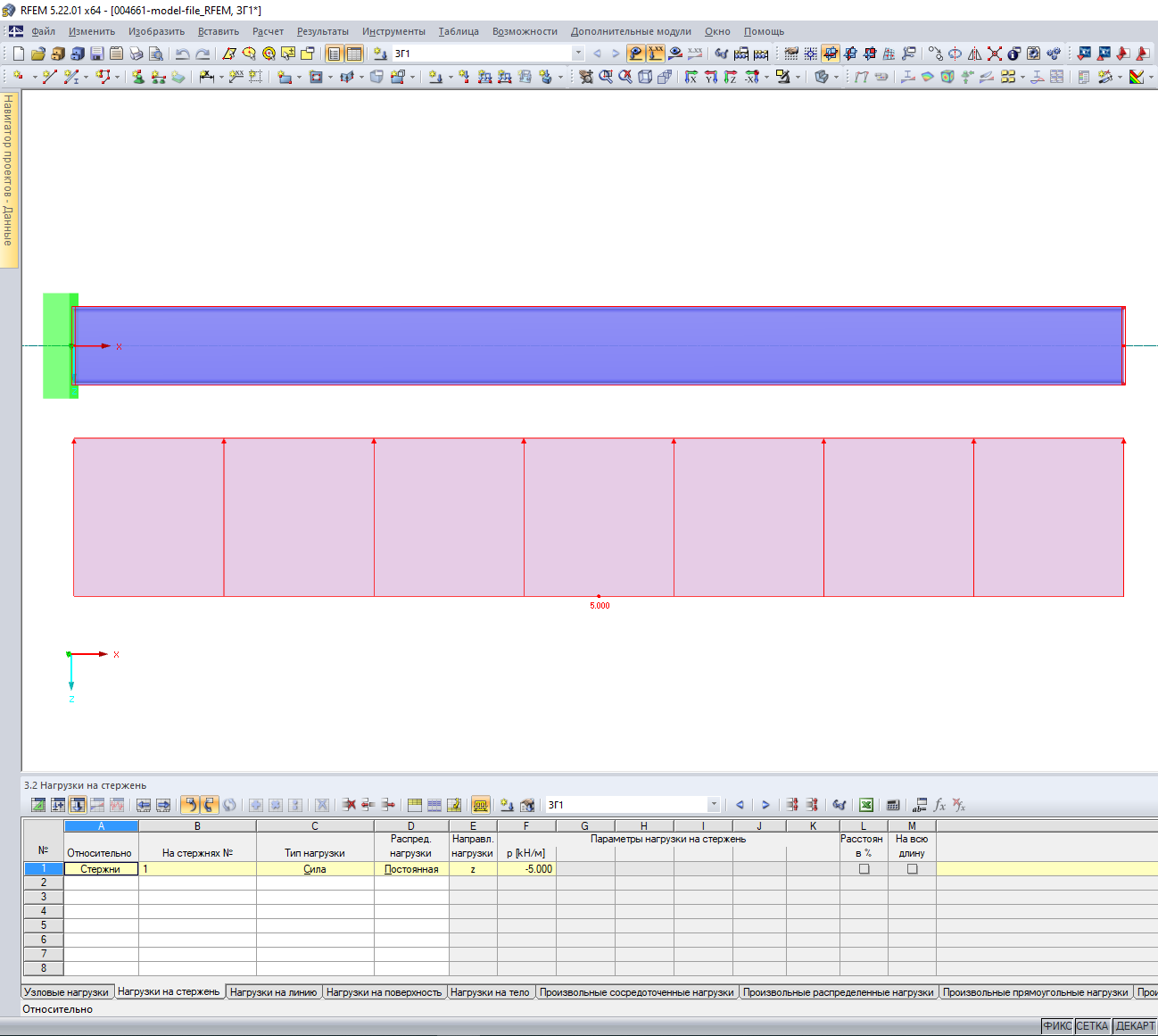Switch to Произвольные сосредоточенные нагрузки tab
Viewport: 1158px width, 1036px height.
click(637, 992)
